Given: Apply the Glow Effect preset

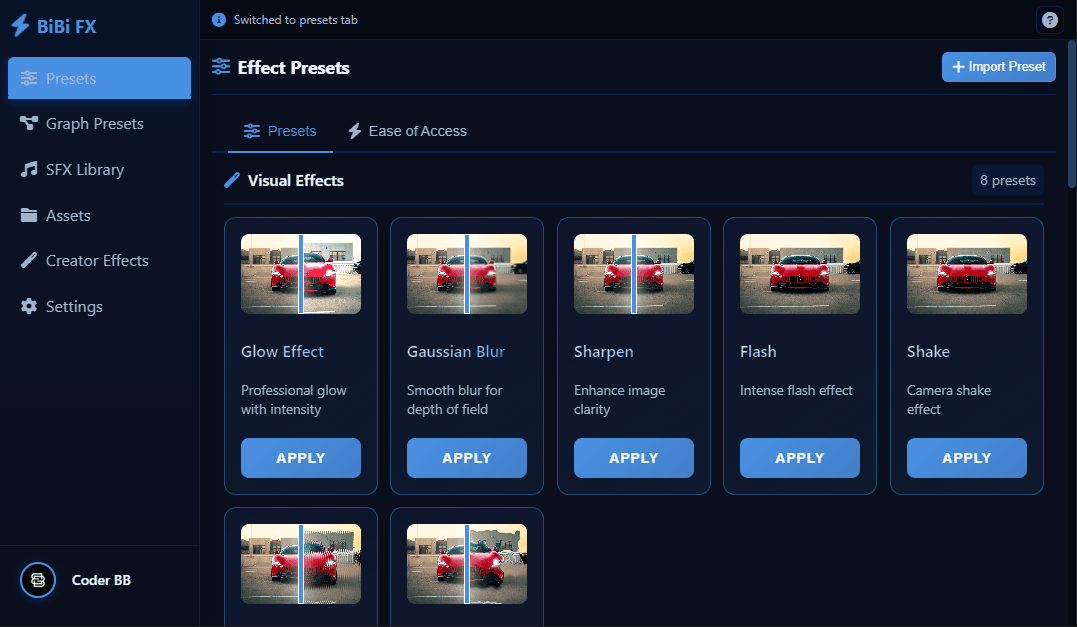Looking at the screenshot, I should [300, 457].
